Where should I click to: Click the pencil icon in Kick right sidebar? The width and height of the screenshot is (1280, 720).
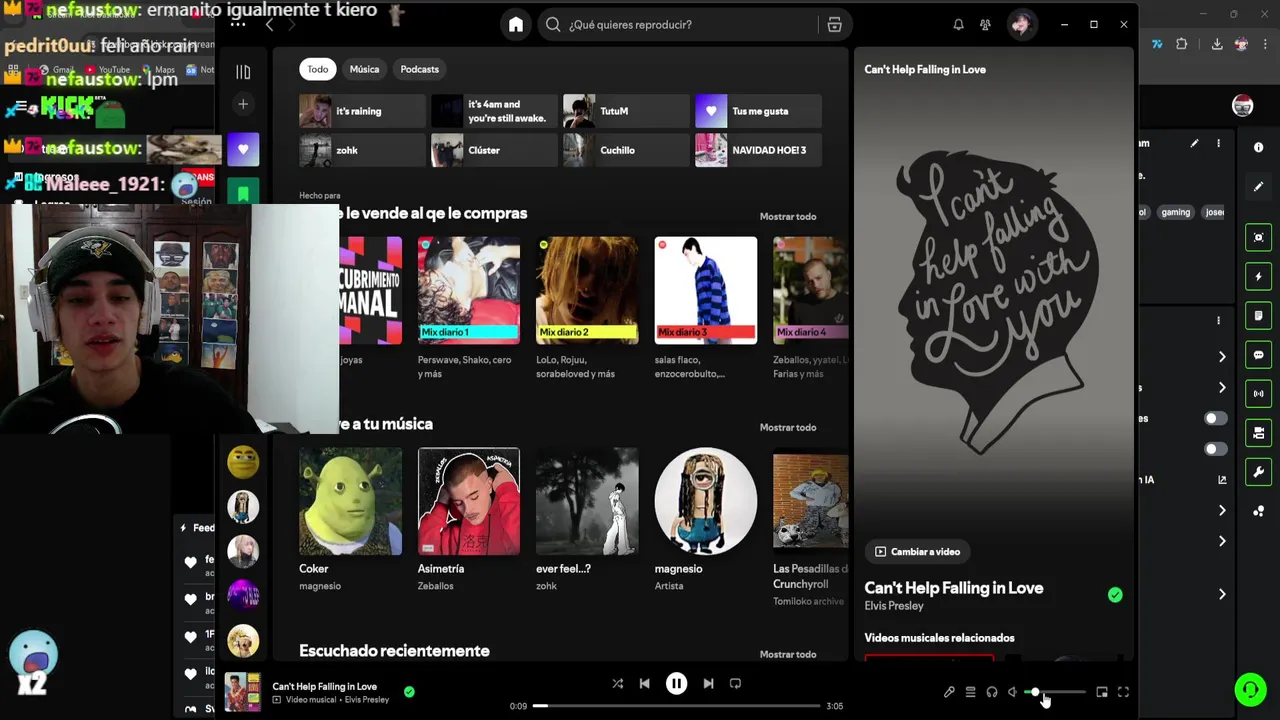pos(1258,186)
